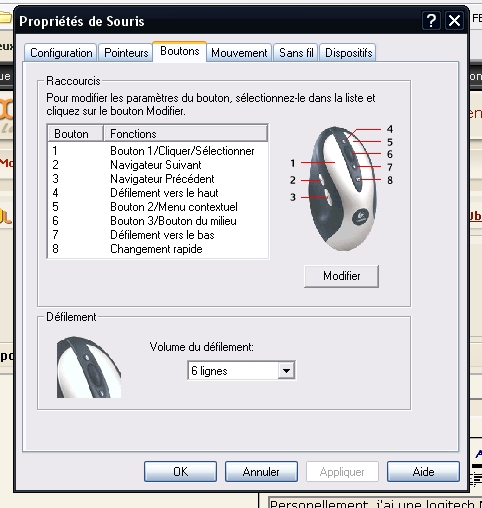Viewport: 482px width, 508px height.
Task: Open the Mouvement tab
Action: pos(239,53)
